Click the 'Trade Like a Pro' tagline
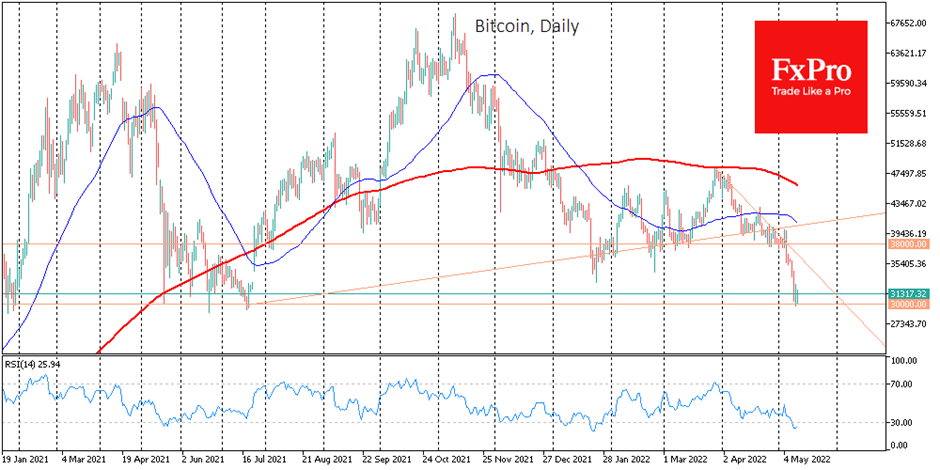This screenshot has height=470, width=940. [811, 92]
